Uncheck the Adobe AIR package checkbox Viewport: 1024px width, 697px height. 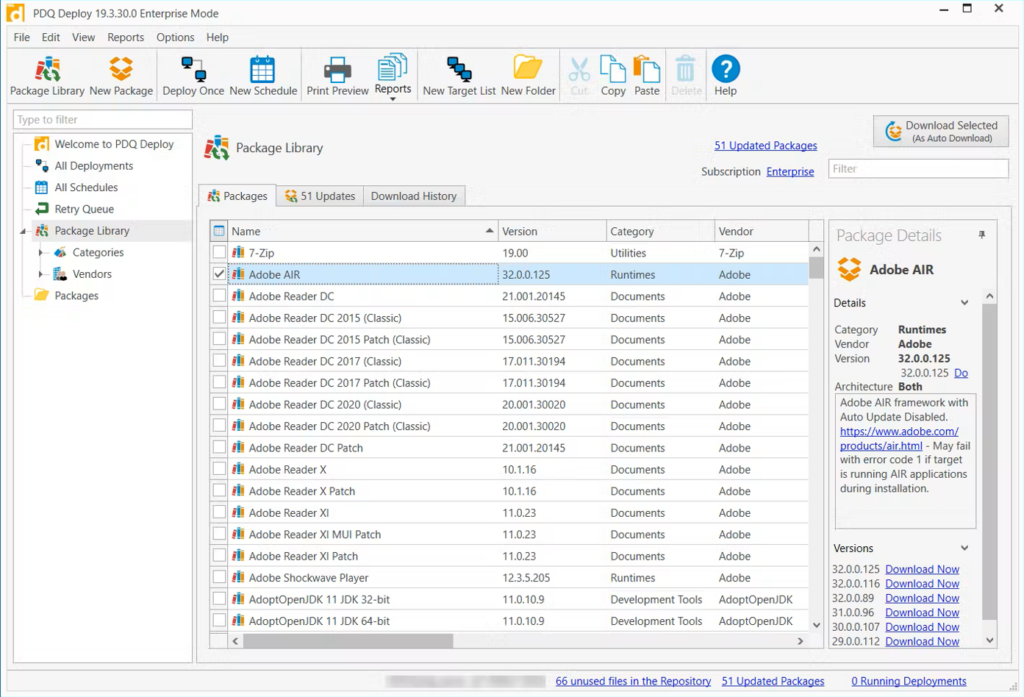coord(218,274)
